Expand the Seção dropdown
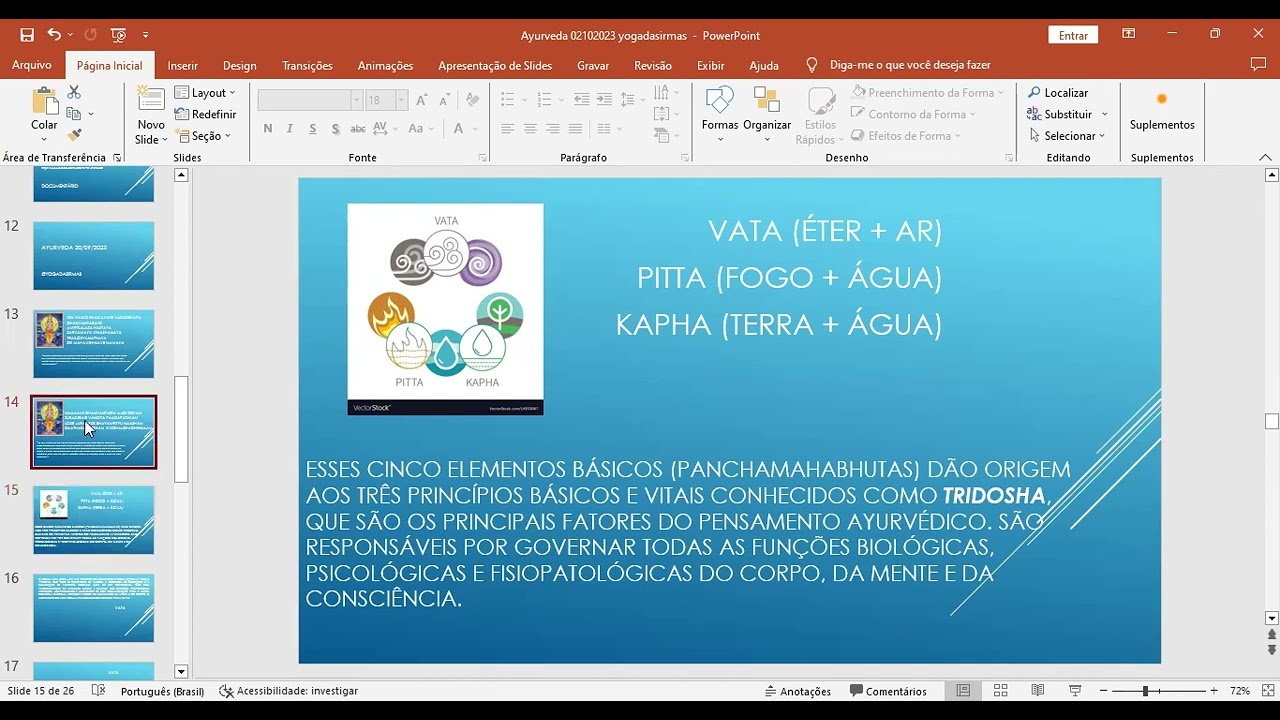Screen dimensions: 1280x720 coord(203,136)
